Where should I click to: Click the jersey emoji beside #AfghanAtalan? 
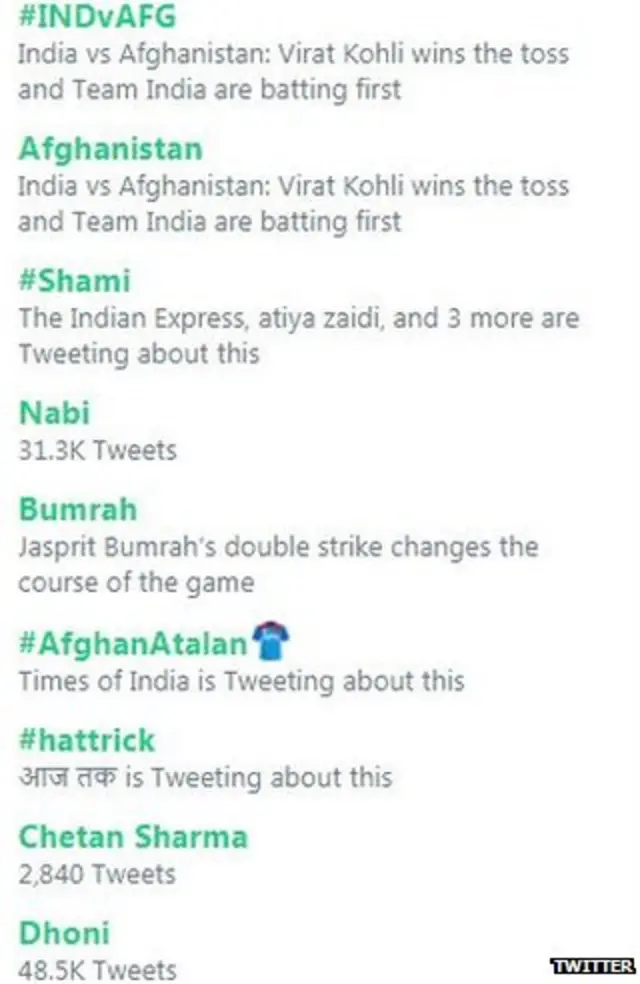click(270, 641)
